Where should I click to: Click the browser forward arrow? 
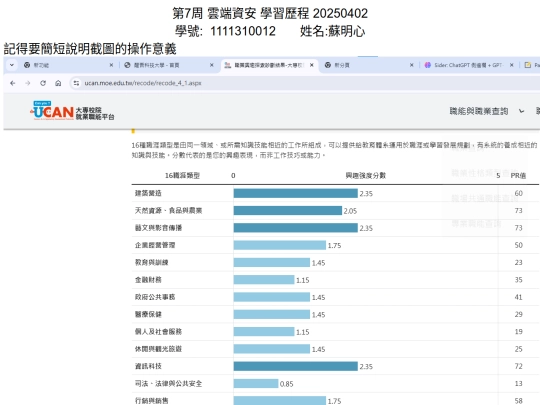pos(28,83)
